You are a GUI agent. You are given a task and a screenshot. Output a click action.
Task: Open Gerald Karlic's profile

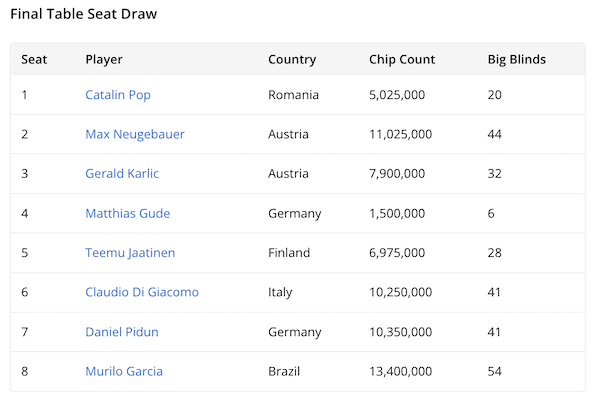pyautogui.click(x=122, y=174)
